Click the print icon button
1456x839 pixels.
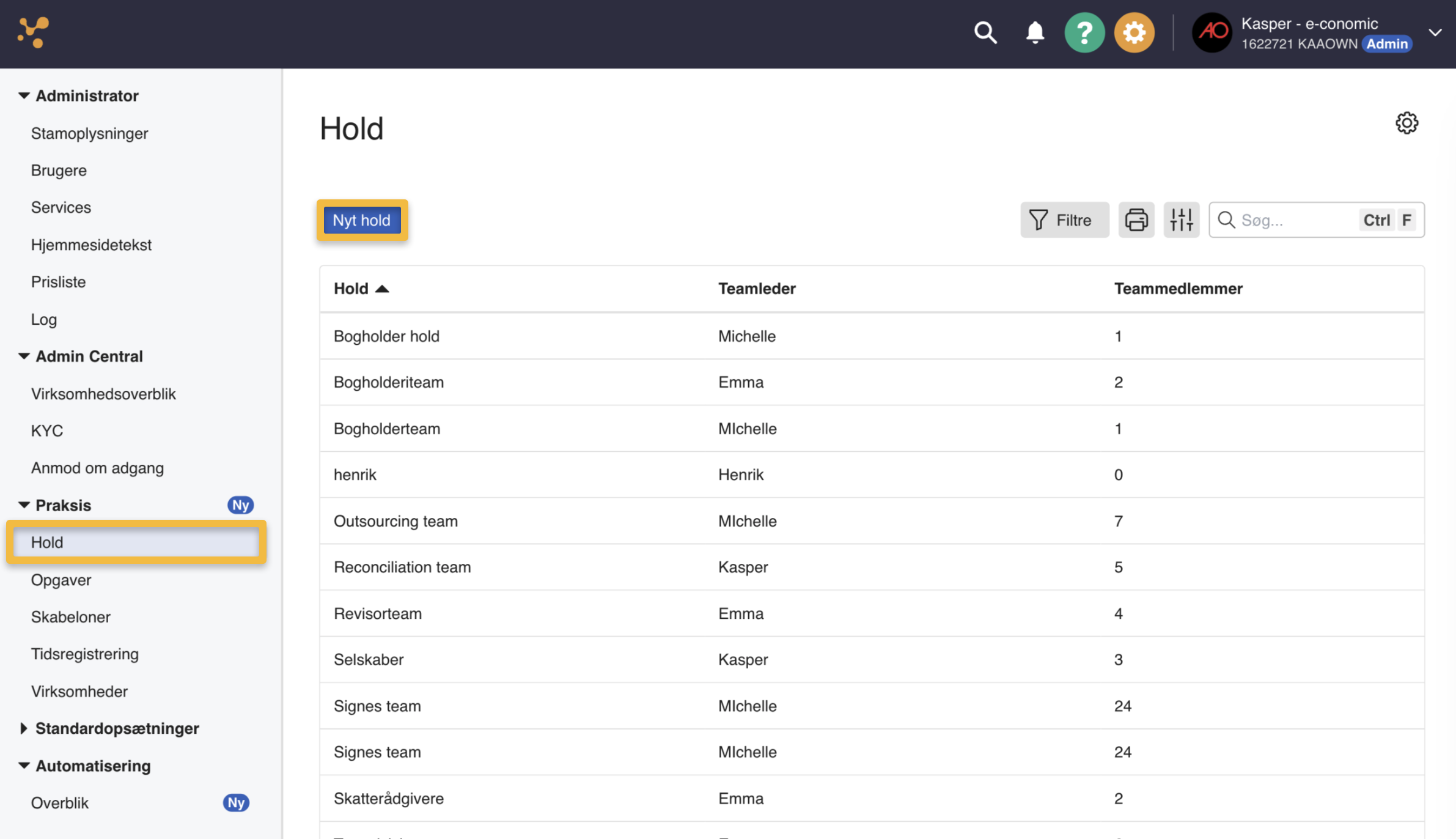[1136, 220]
